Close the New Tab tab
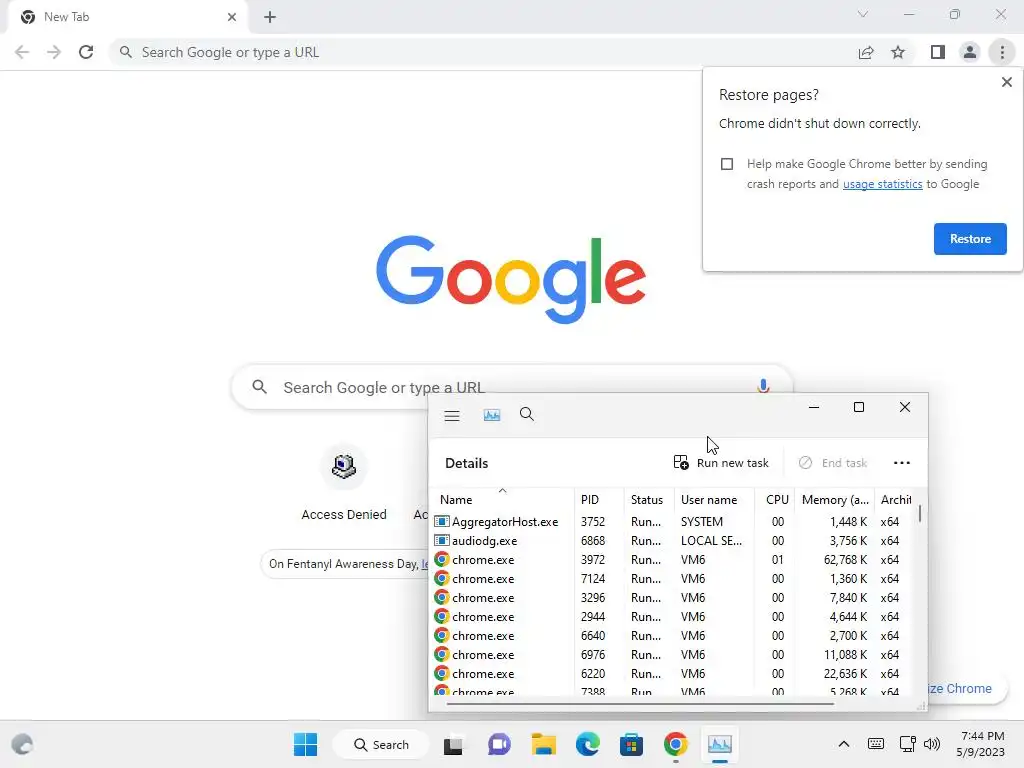The image size is (1024, 768). pos(232,17)
